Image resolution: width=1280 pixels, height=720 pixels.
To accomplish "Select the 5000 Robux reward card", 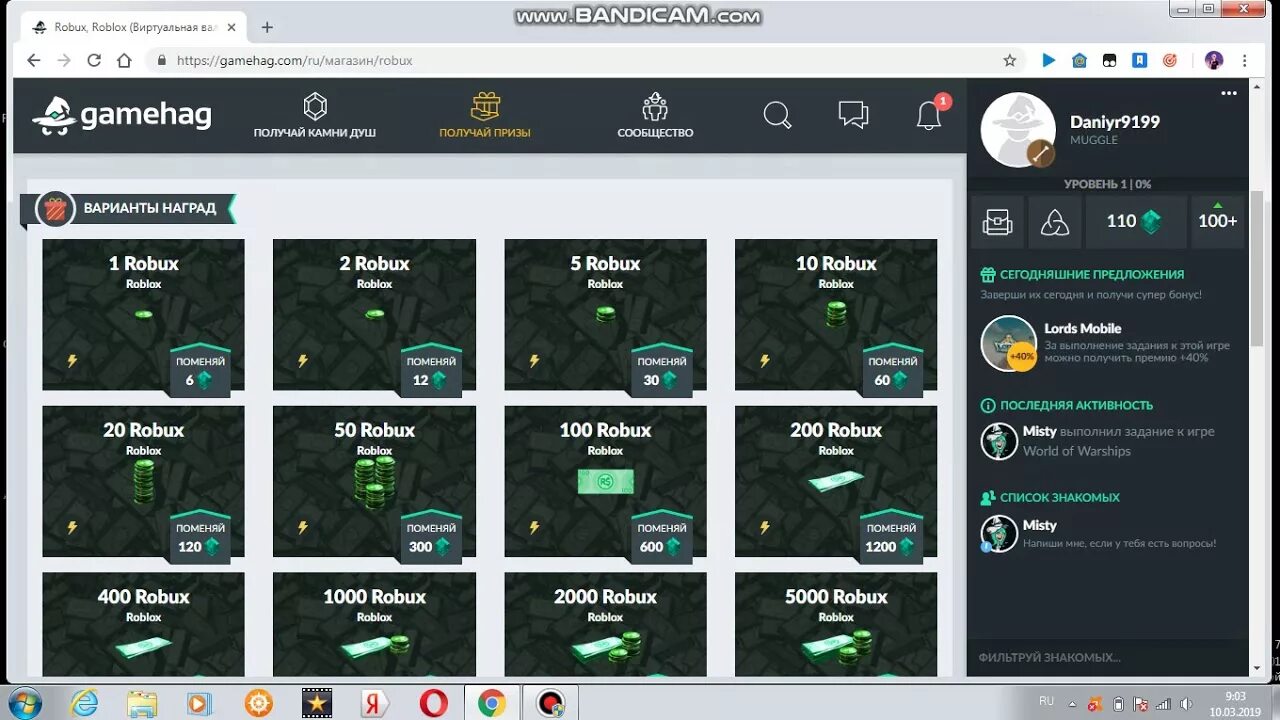I will [x=836, y=625].
